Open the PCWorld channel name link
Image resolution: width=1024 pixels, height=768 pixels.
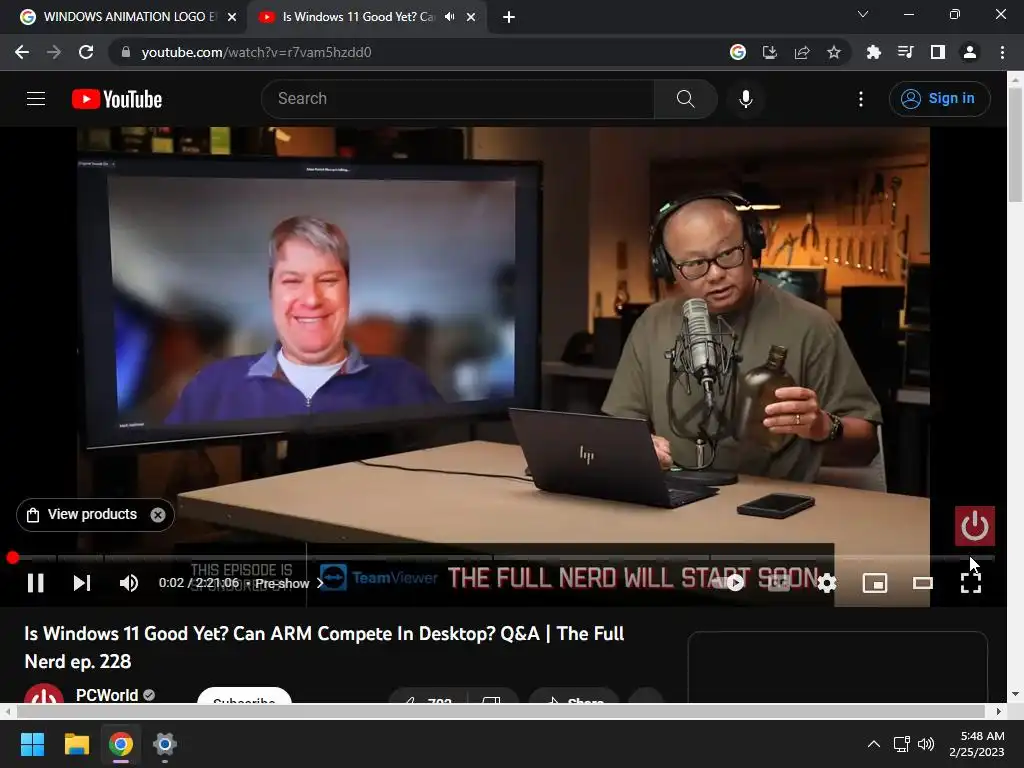coord(107,695)
